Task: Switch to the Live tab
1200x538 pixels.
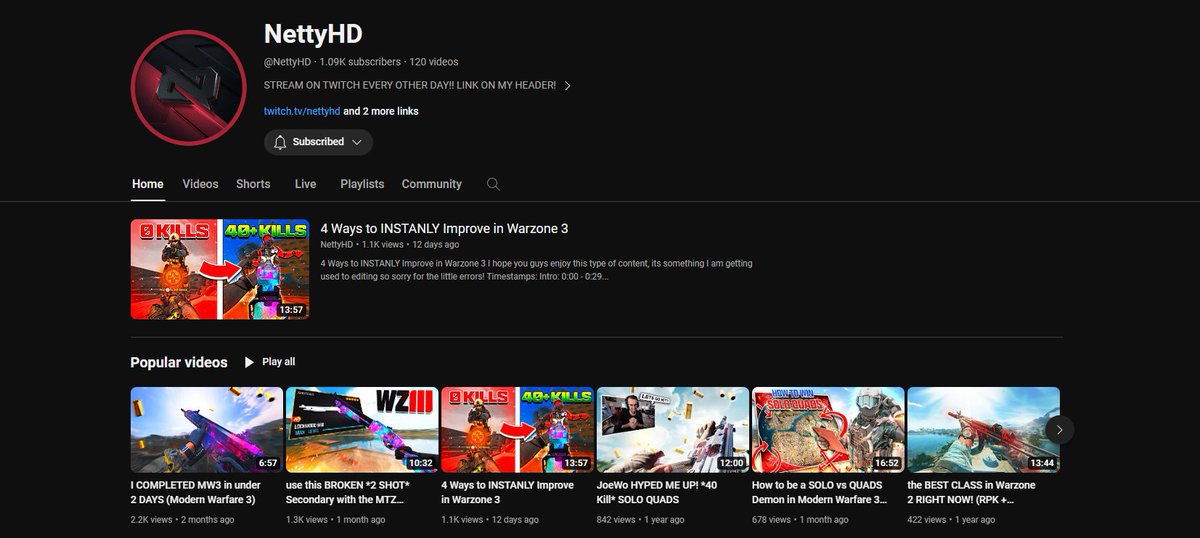Action: (305, 184)
